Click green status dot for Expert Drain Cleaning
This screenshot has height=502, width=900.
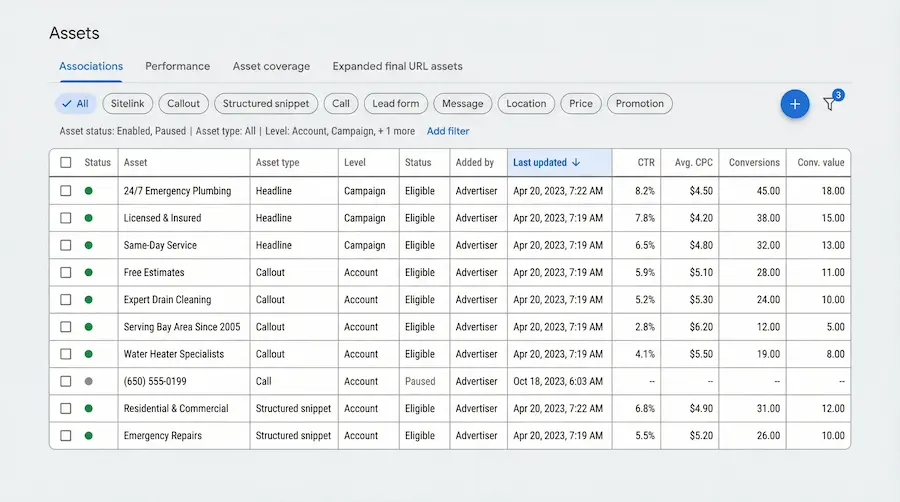(x=88, y=299)
